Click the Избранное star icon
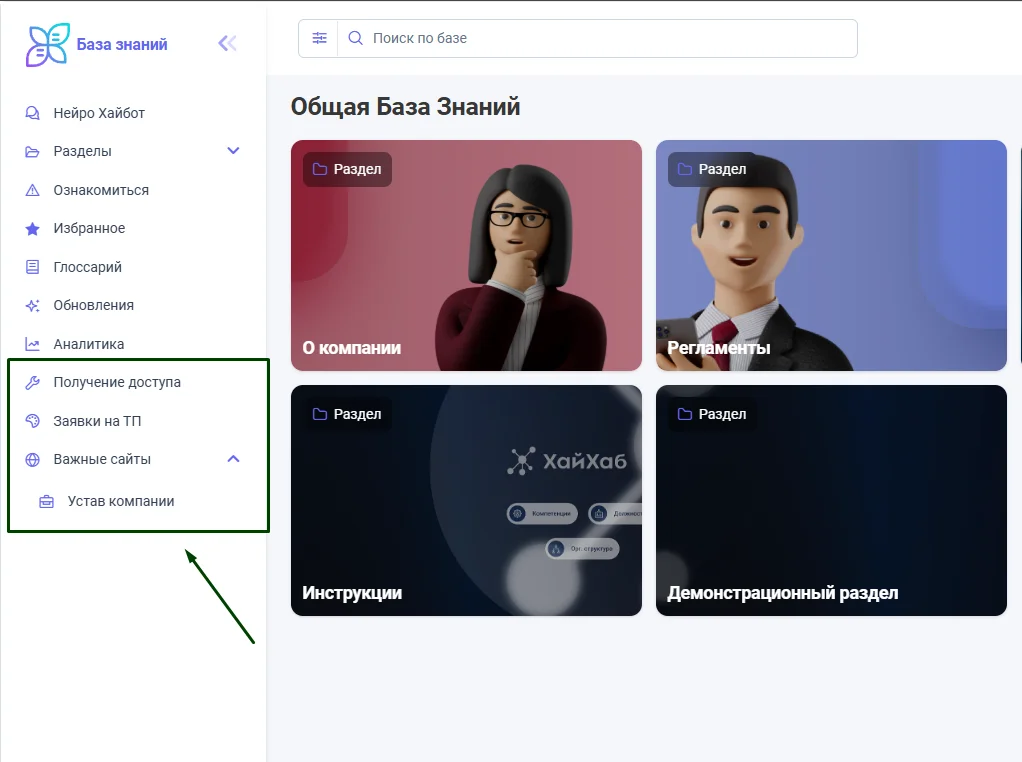 (33, 228)
